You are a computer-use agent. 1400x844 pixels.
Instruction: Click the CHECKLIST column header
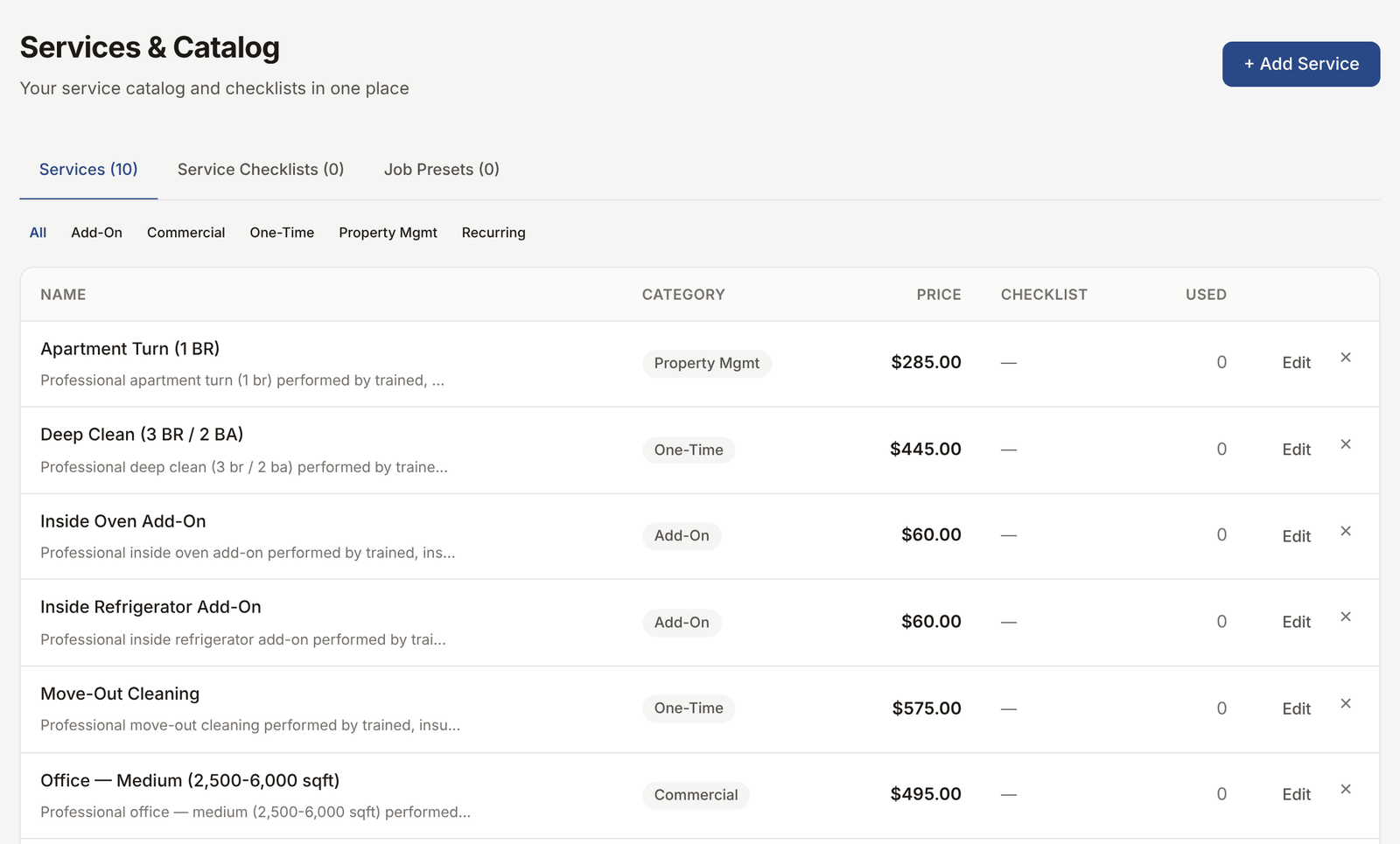coord(1044,295)
